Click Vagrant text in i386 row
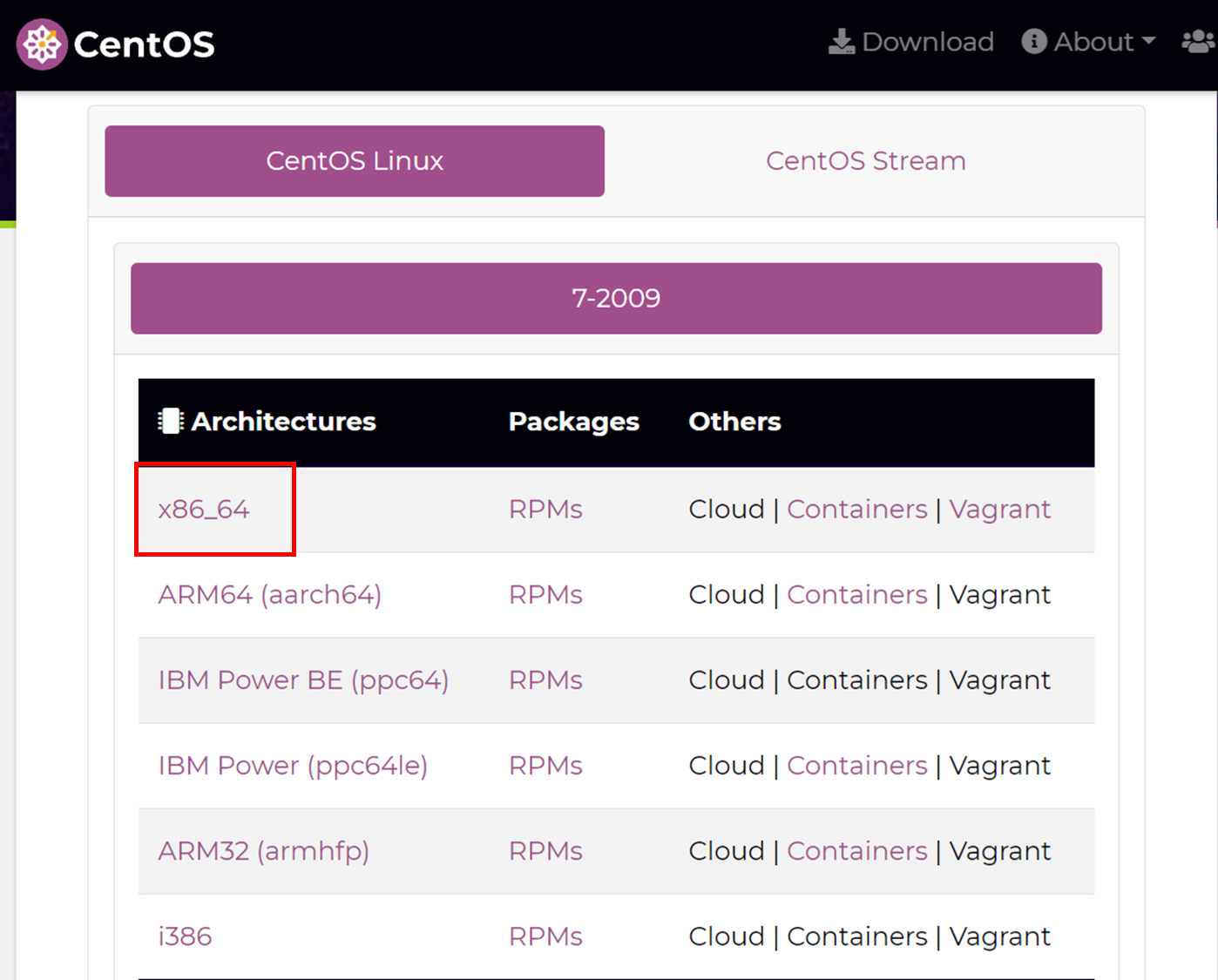 pyautogui.click(x=1000, y=936)
